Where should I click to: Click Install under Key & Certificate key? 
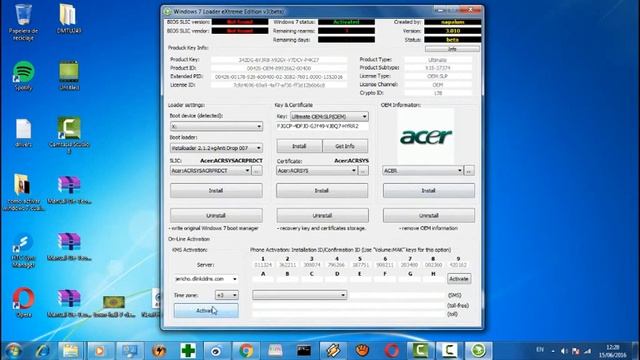[x=299, y=146]
